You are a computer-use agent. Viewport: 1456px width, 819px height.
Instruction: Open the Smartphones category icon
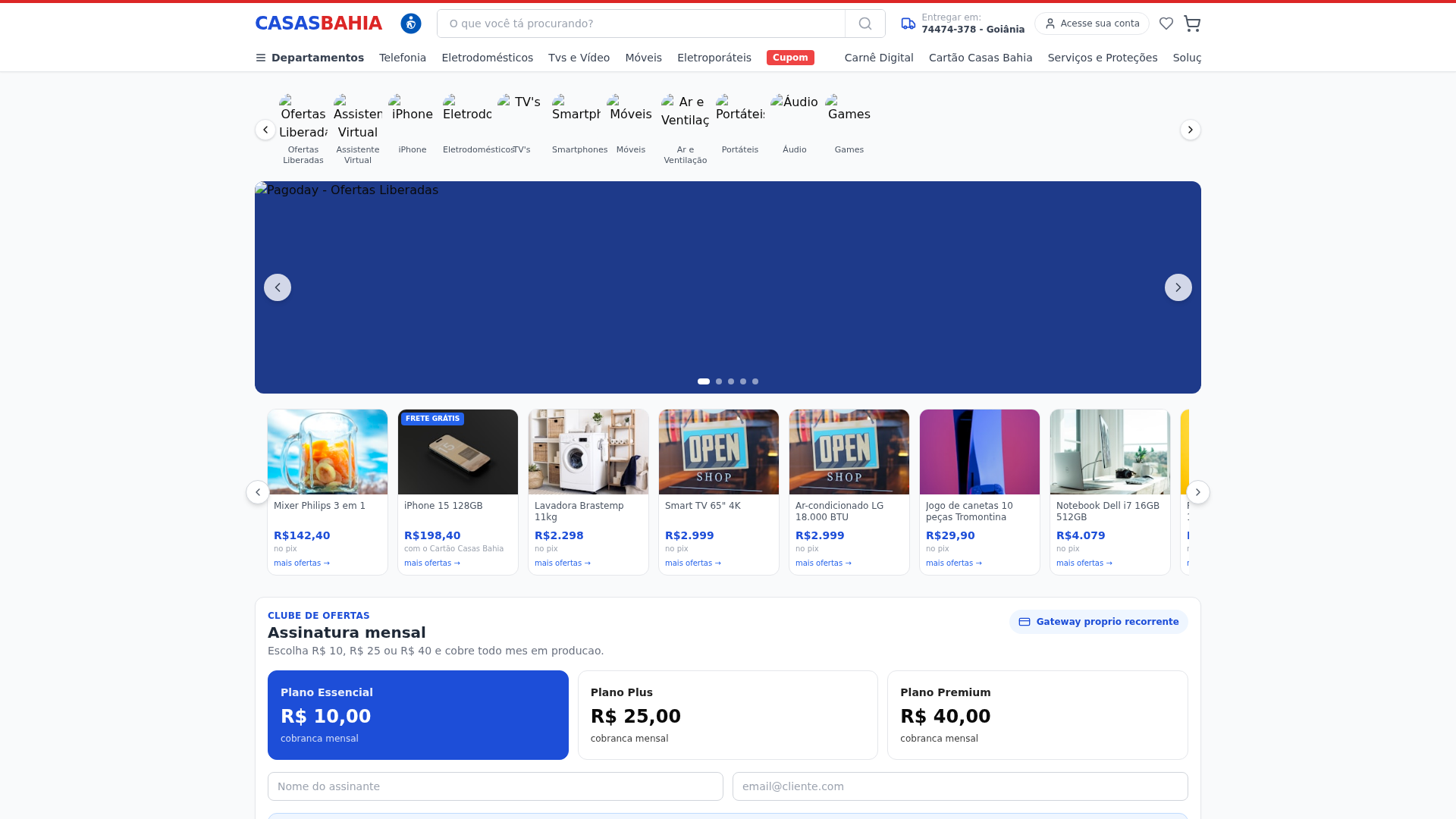[x=576, y=118]
